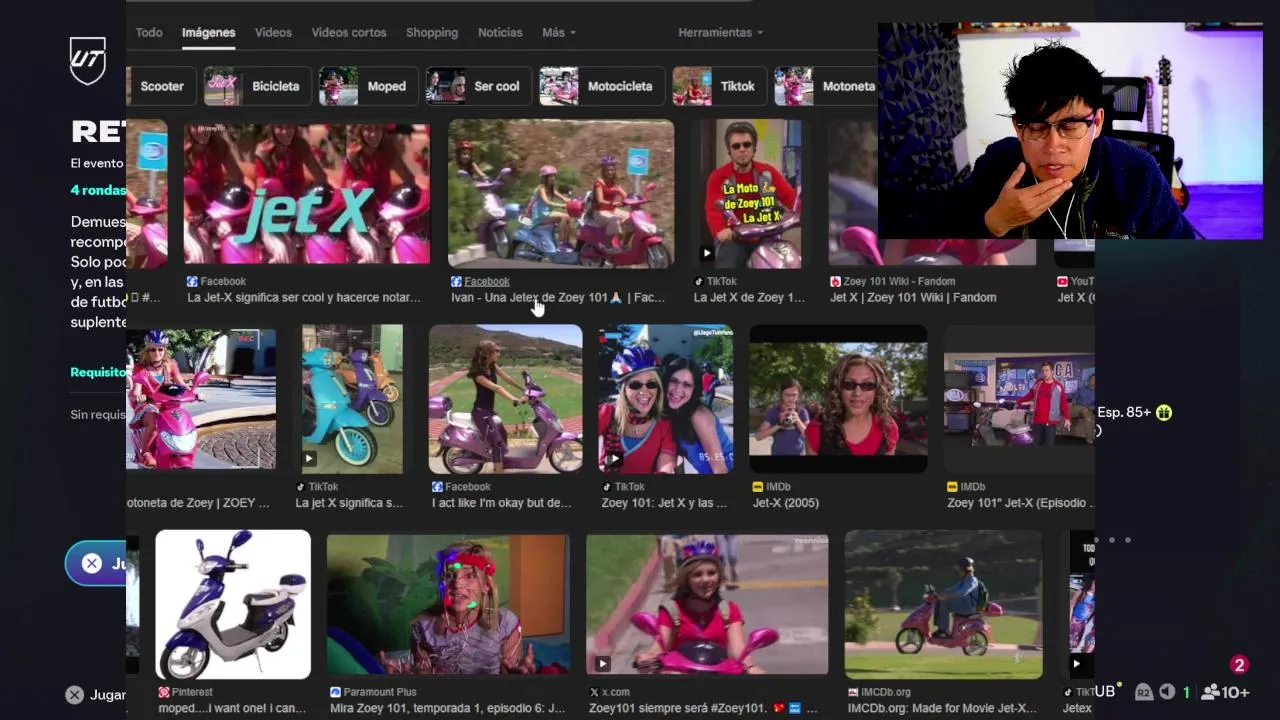Open the Ivan Facebook scooter group image
Viewport: 1280px width, 720px height.
point(561,194)
